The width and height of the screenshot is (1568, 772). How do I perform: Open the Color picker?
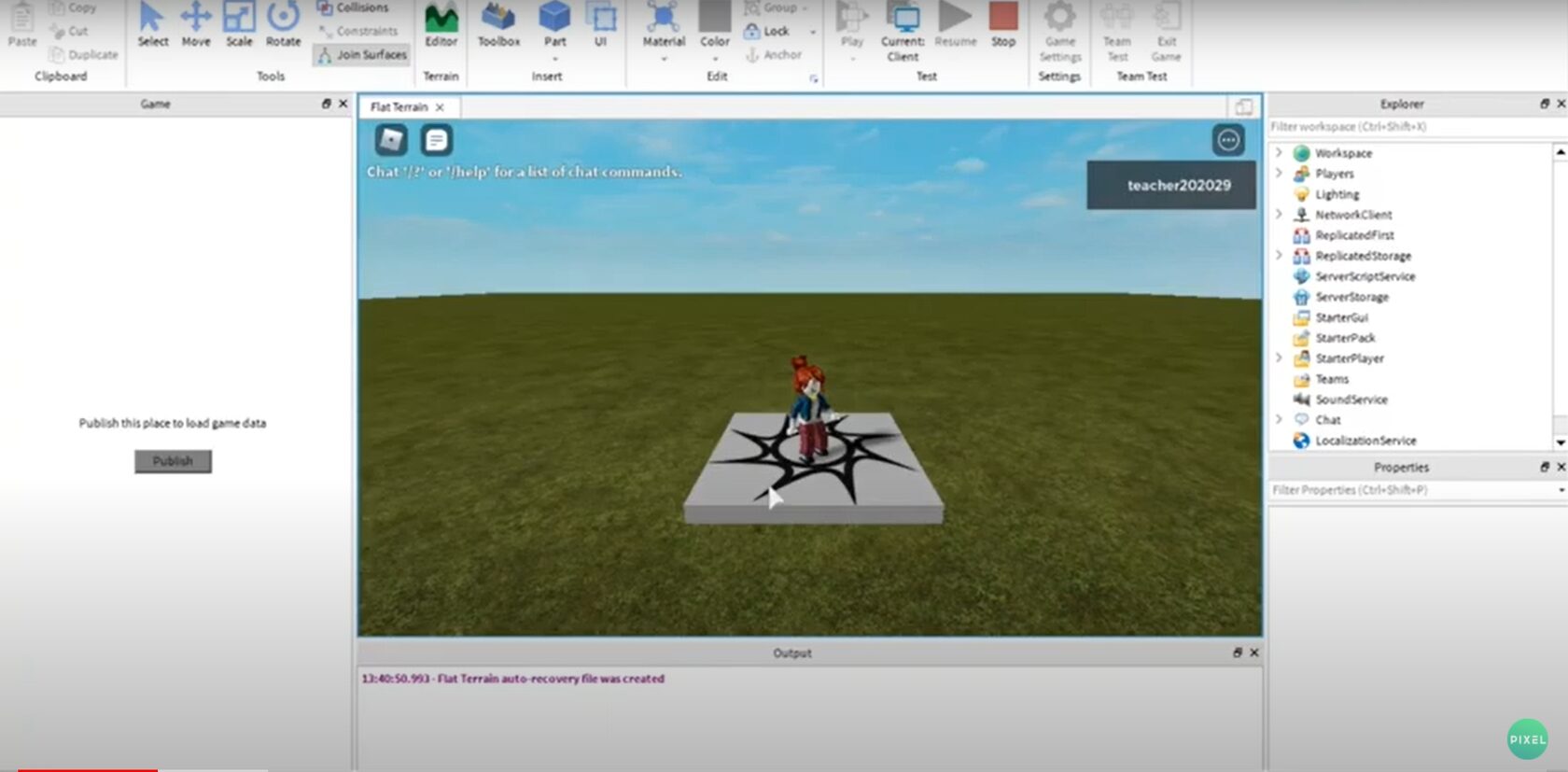click(x=715, y=25)
